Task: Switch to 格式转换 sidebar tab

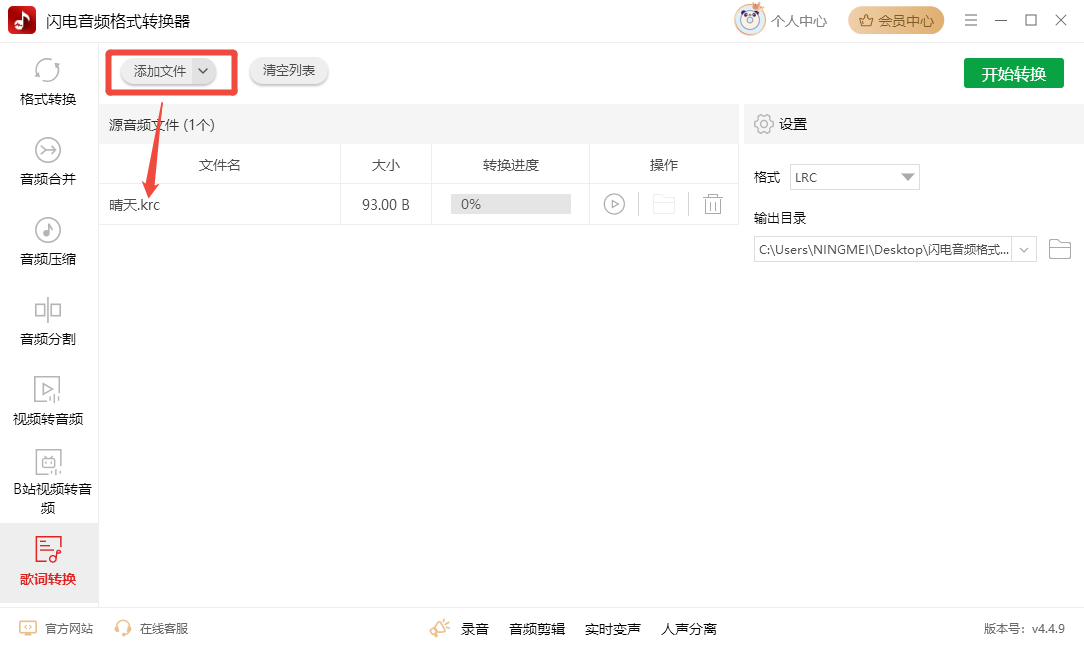Action: point(48,83)
